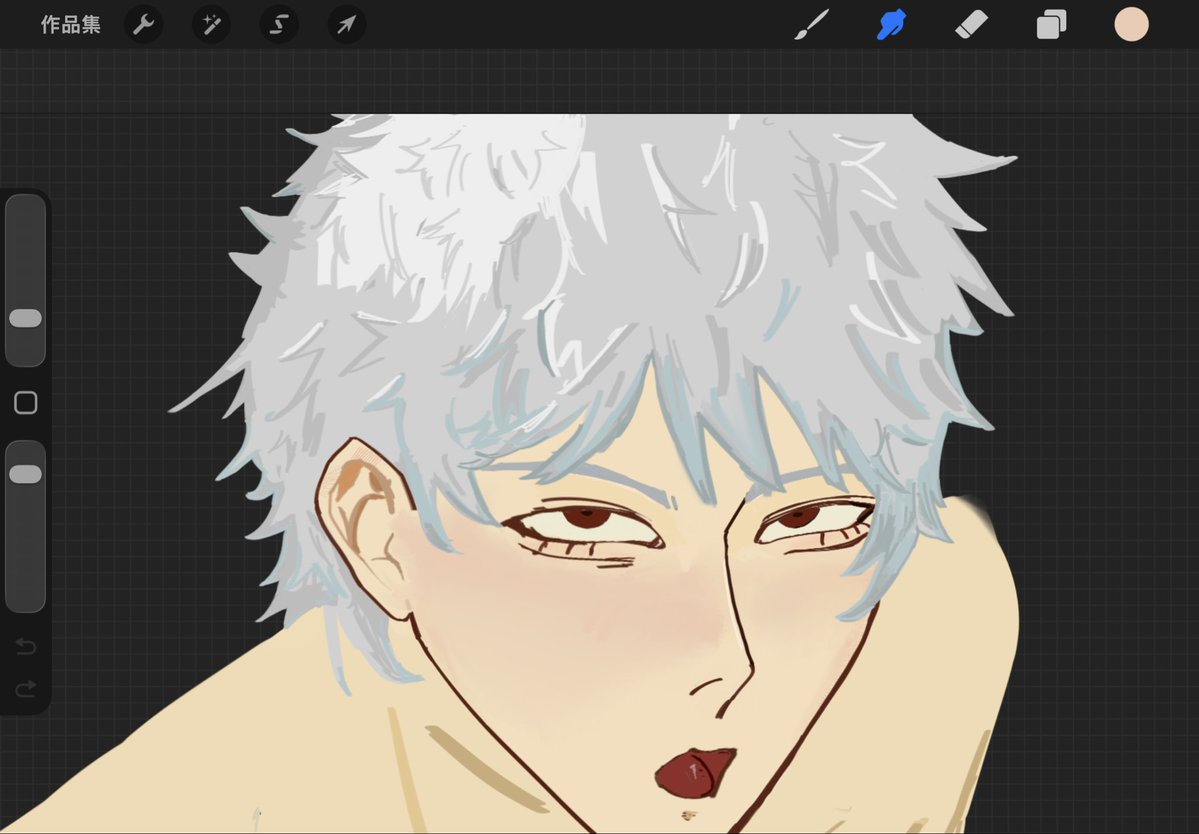
Task: Open the 作品集 gallery
Action: pyautogui.click(x=70, y=24)
